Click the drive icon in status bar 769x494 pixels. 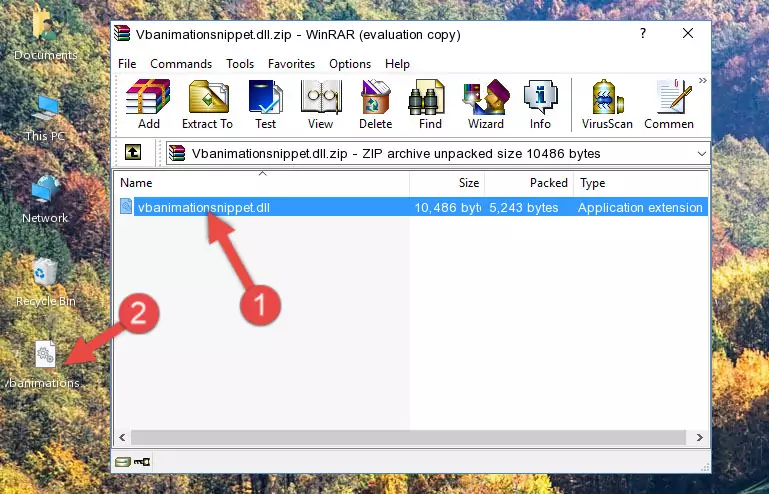(123, 462)
